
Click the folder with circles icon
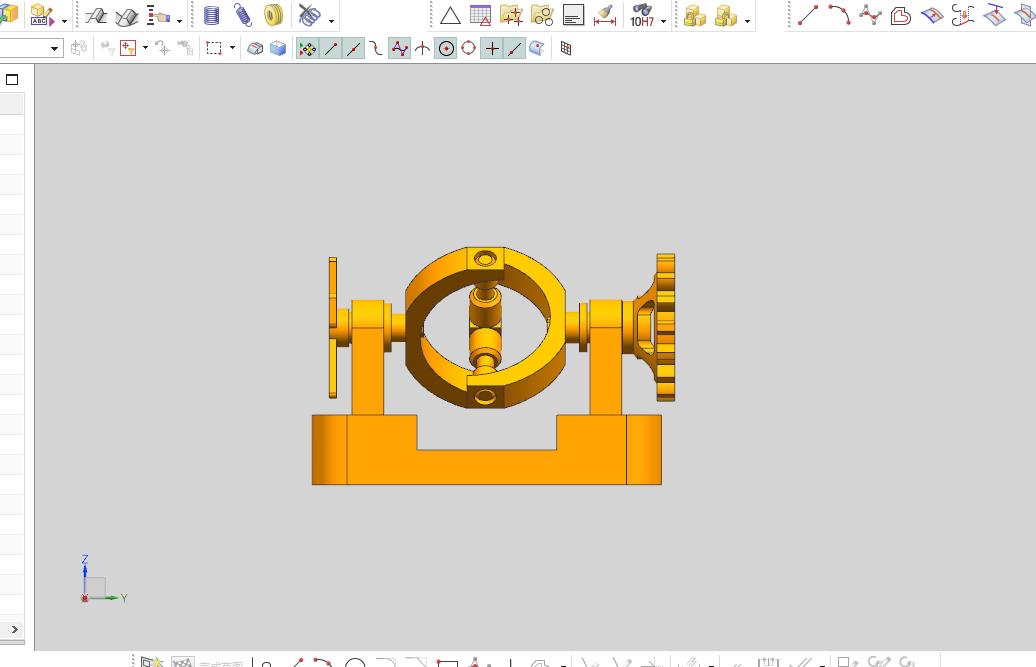point(542,15)
